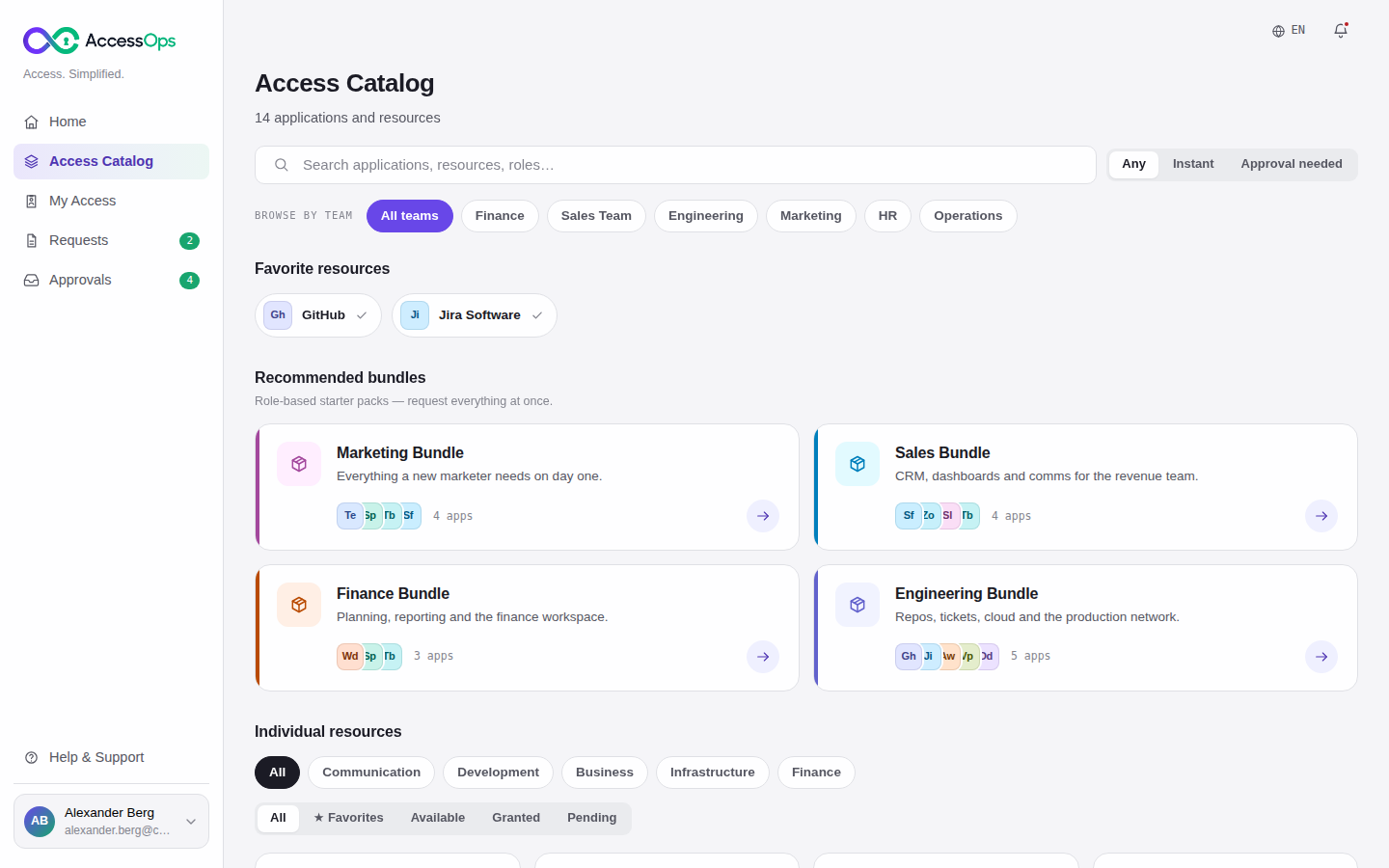Filter resources by Development category
Screen dimensions: 1389x868
point(498,773)
